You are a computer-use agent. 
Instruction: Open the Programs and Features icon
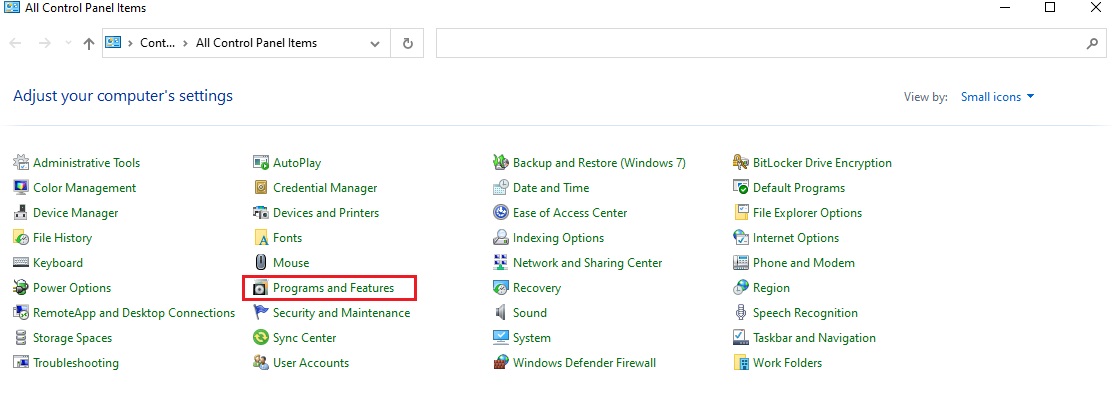[261, 288]
